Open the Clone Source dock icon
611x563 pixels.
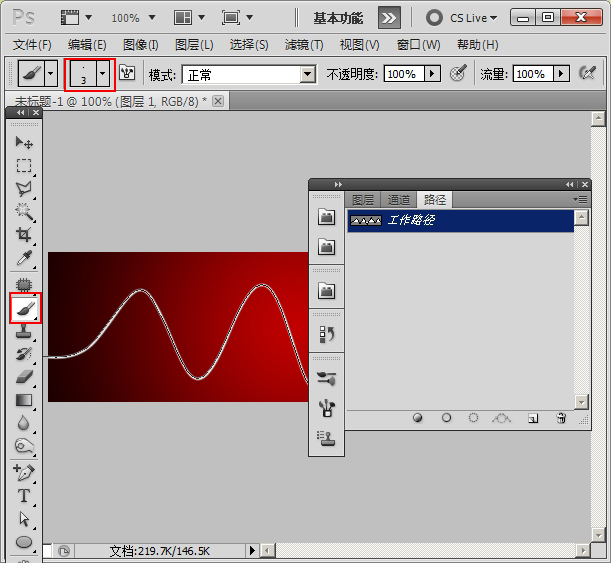click(327, 439)
